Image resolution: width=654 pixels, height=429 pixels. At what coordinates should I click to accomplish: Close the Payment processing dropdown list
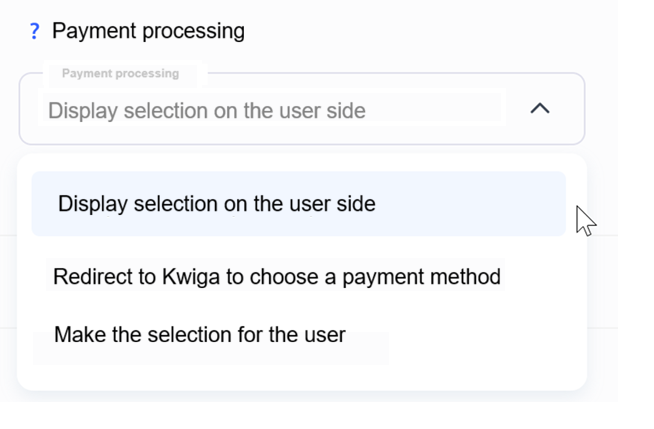click(x=539, y=108)
